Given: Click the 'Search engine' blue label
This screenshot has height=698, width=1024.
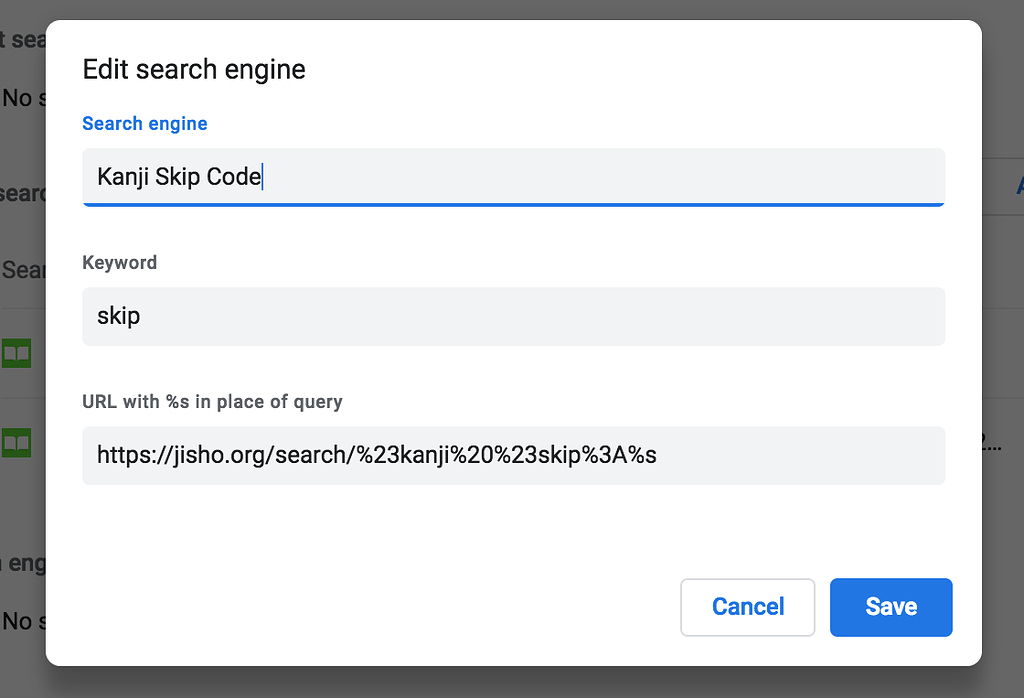Looking at the screenshot, I should 144,124.
